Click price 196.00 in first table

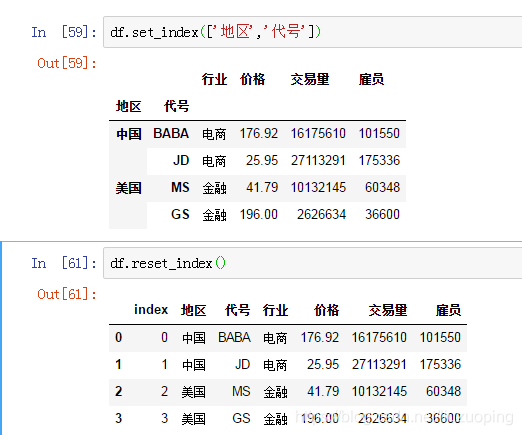pos(259,214)
